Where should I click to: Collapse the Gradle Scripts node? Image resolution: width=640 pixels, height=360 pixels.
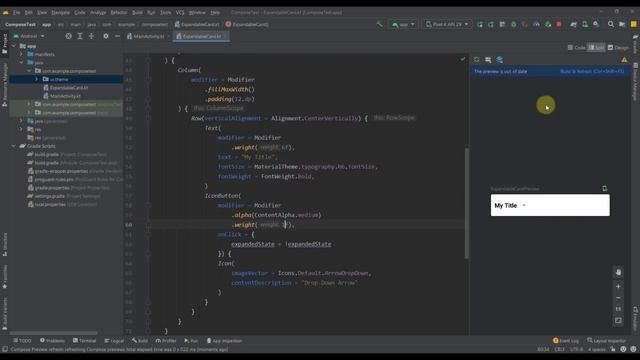coord(14,146)
